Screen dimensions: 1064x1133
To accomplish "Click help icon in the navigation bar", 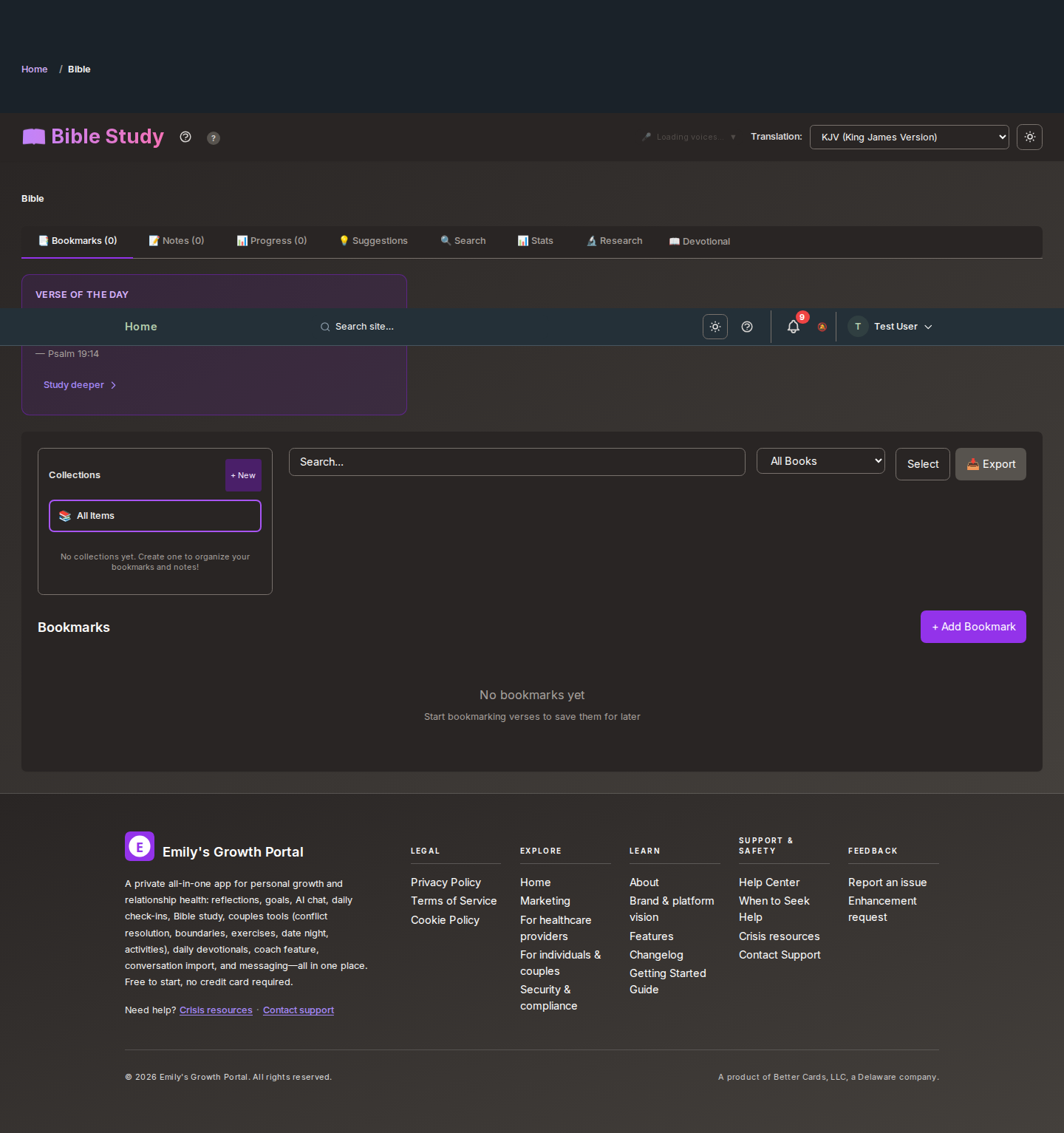I will tap(747, 327).
